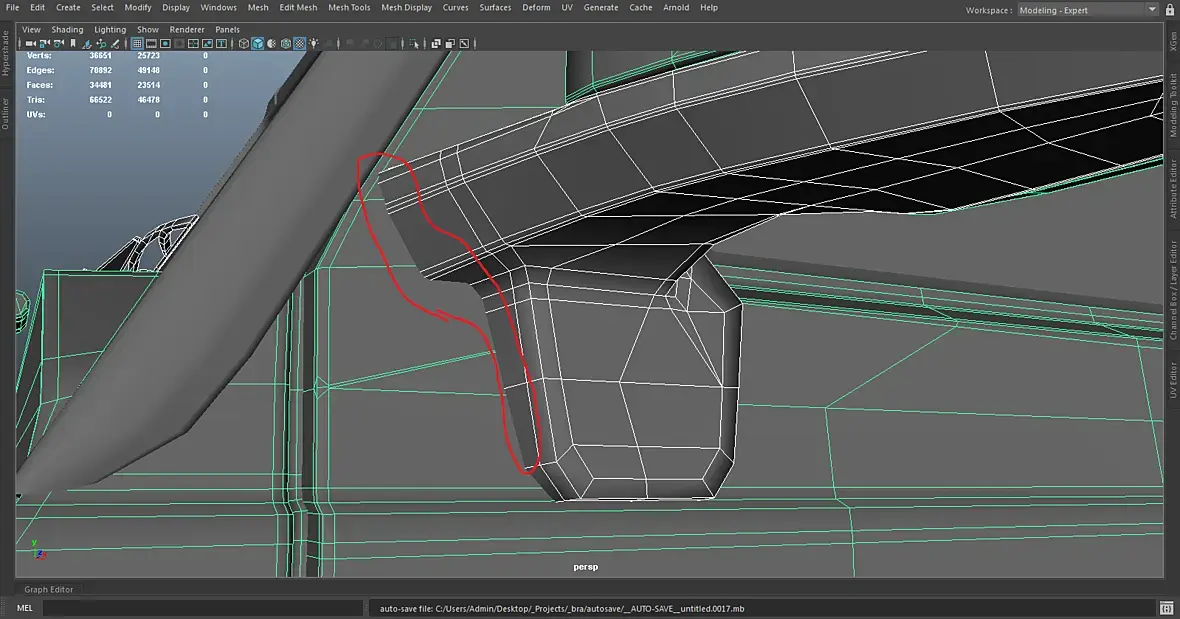Click the Smooth Shade All cube icon
This screenshot has height=619, width=1180.
pyautogui.click(x=257, y=44)
